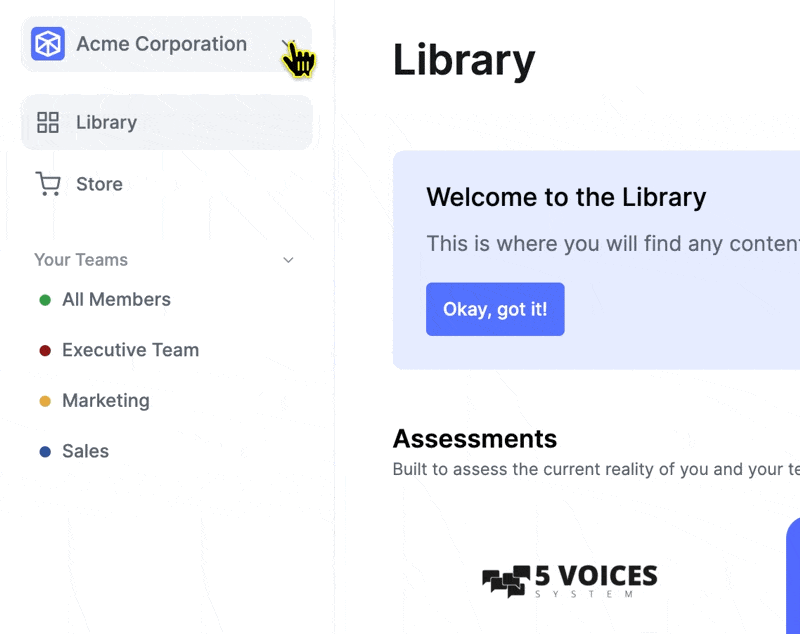This screenshot has height=634, width=800.
Task: Open the Library menu item
Action: [x=166, y=122]
